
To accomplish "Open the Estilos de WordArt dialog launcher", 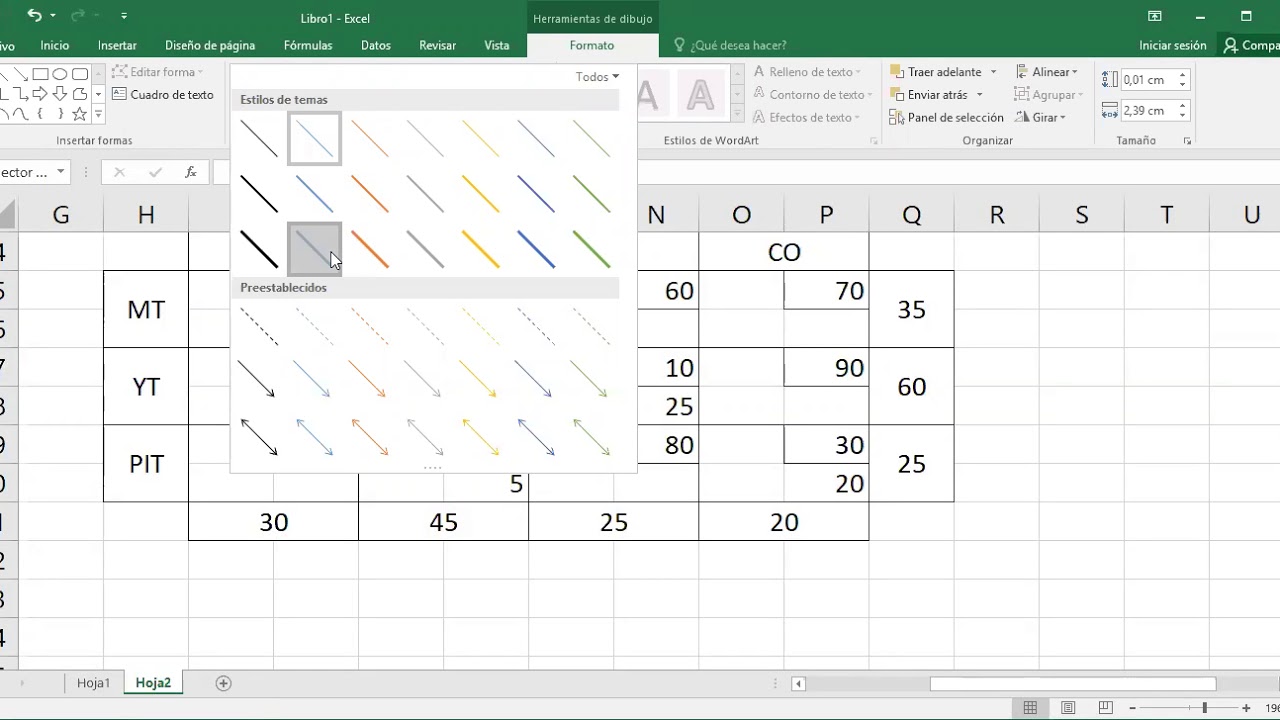I will (873, 141).
